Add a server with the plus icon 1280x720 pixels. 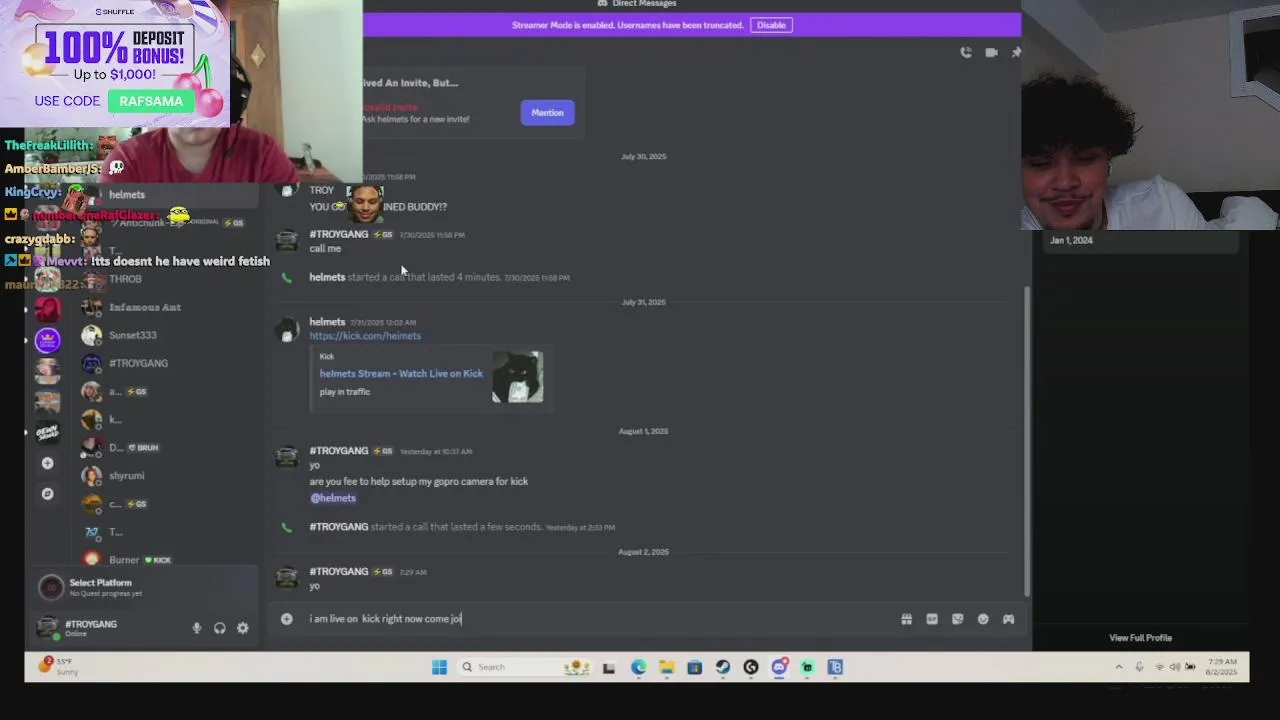(x=47, y=463)
